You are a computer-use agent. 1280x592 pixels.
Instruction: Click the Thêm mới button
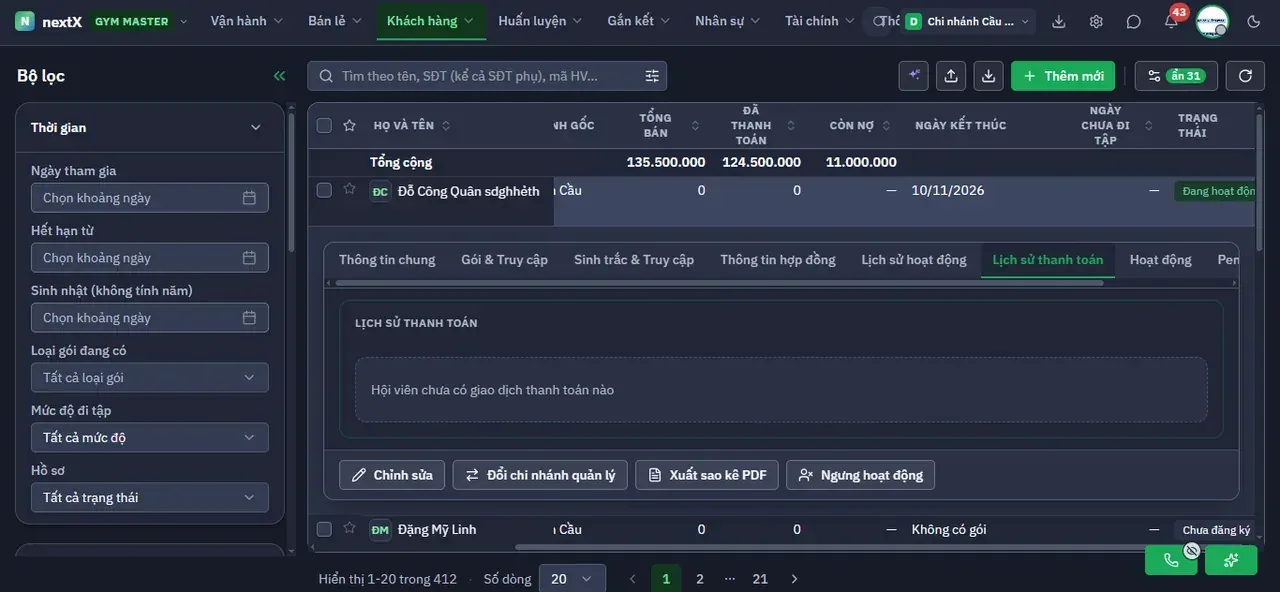(x=1063, y=76)
